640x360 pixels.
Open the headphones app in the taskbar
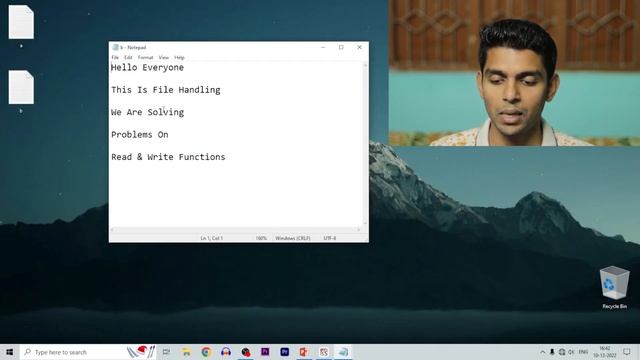click(x=226, y=352)
